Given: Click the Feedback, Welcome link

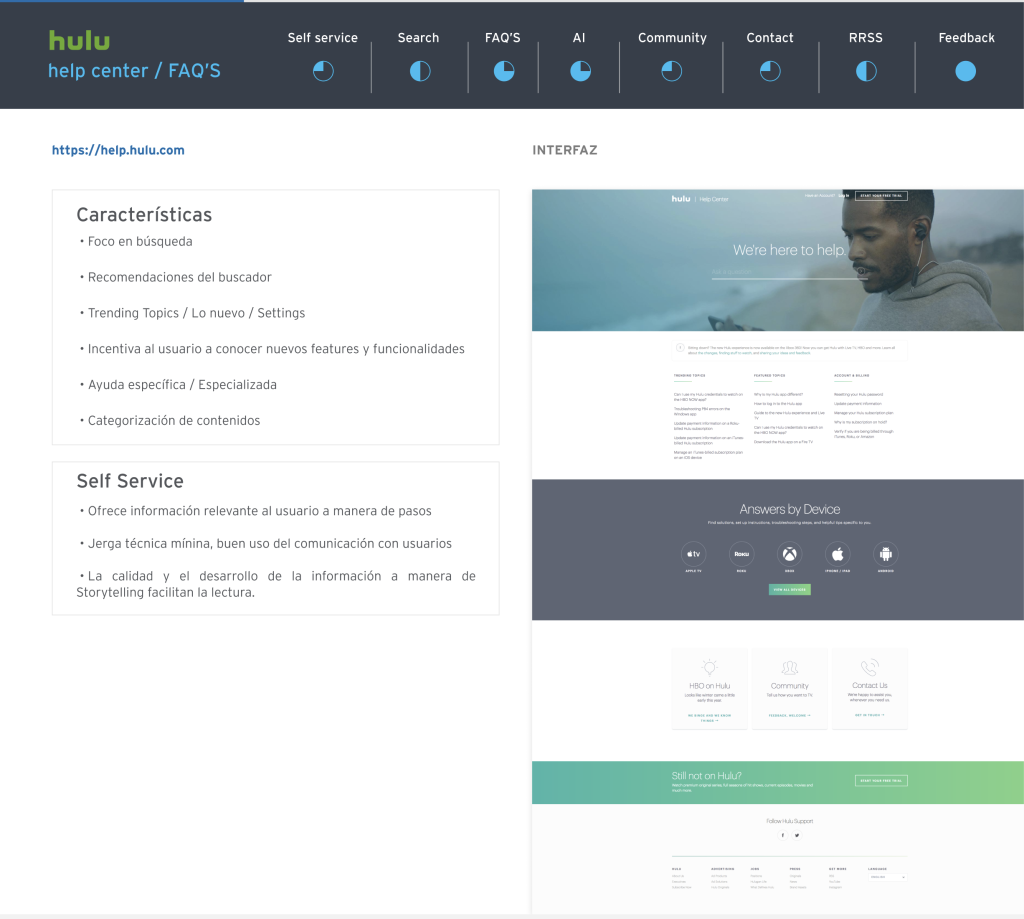Looking at the screenshot, I should click(790, 715).
